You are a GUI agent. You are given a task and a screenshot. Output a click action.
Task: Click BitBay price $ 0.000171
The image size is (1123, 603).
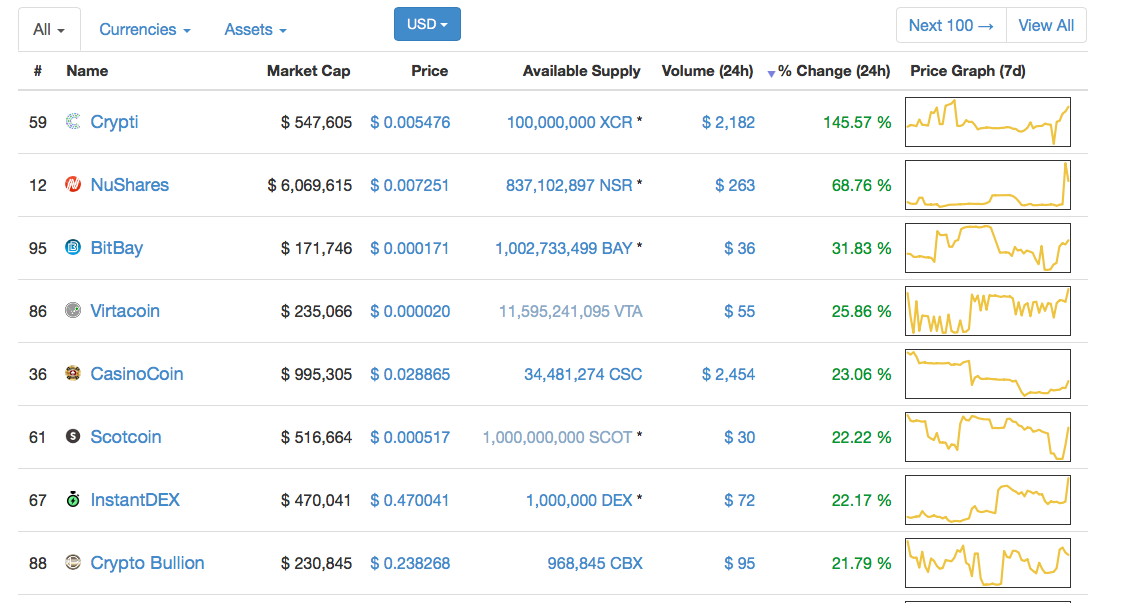[410, 249]
